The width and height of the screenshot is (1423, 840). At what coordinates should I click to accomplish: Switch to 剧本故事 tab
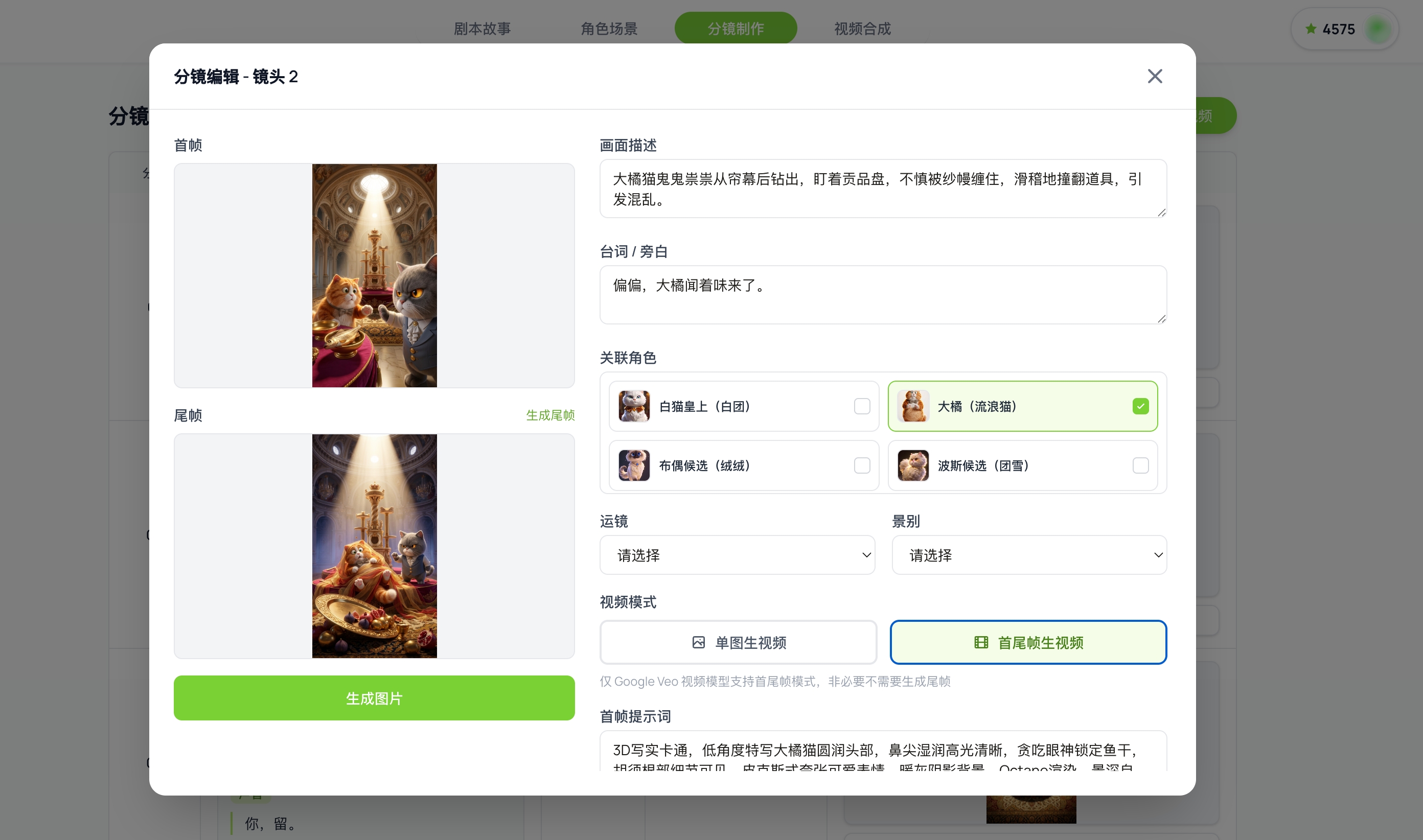482,28
